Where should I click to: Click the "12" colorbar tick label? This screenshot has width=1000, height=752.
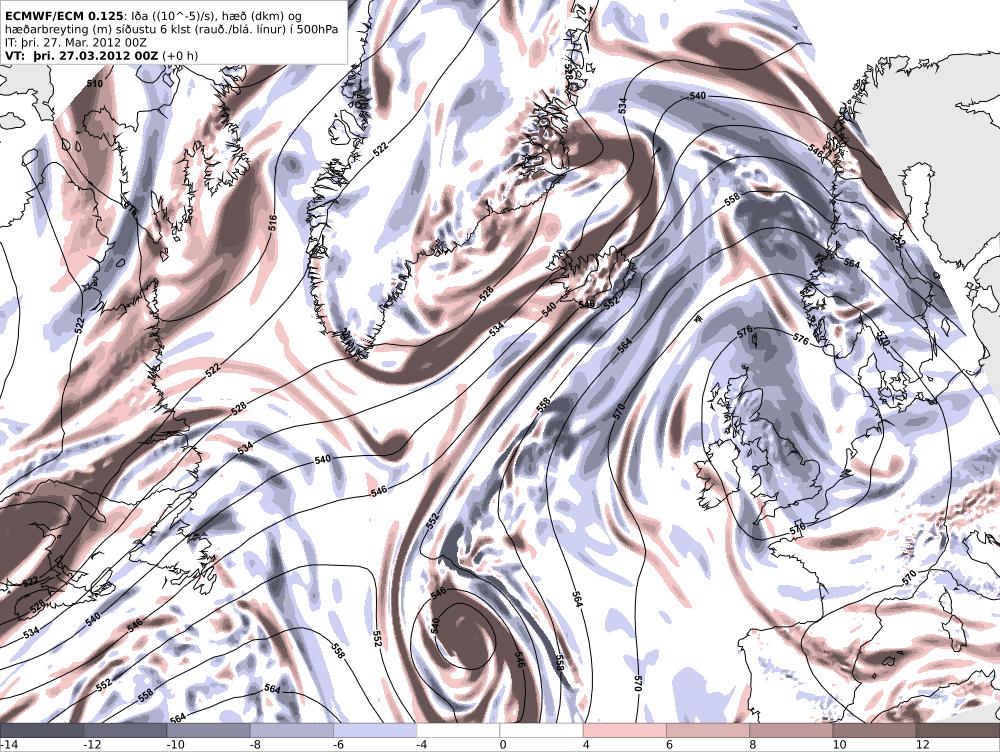click(x=922, y=744)
